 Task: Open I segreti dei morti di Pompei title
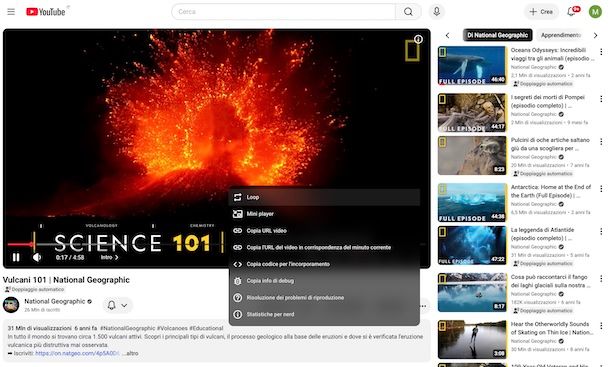pyautogui.click(x=548, y=101)
